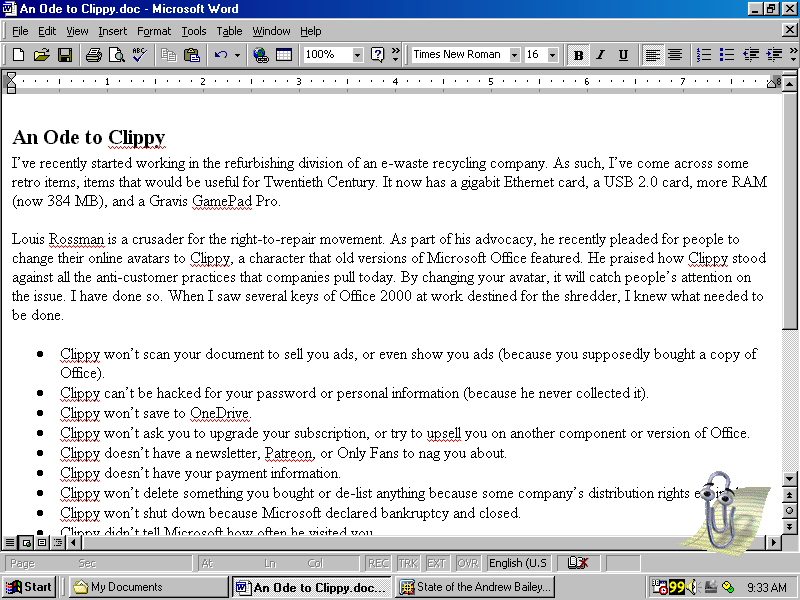Open the Times New Roman font dropdown
Viewport: 800px width, 600px height.
click(514, 55)
